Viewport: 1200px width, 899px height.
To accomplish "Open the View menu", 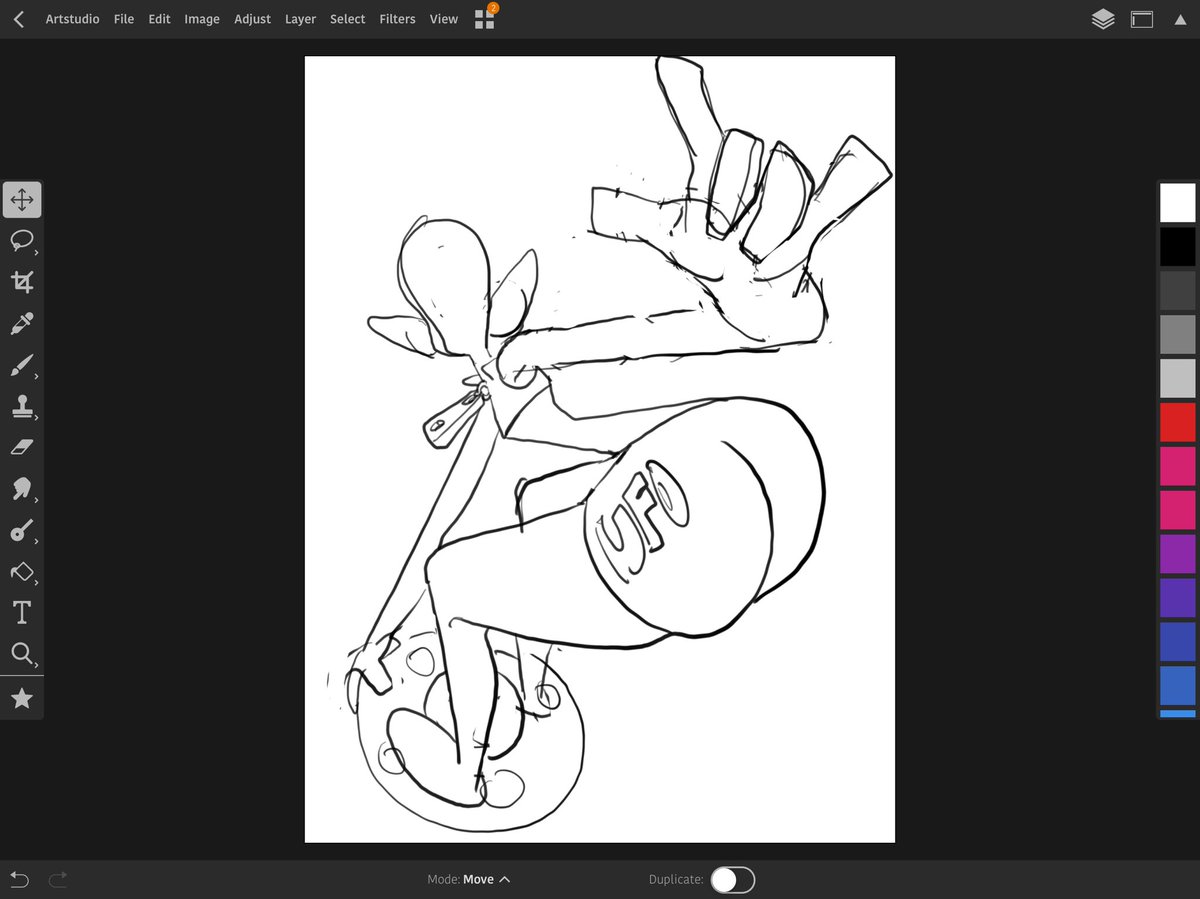I will tap(444, 19).
